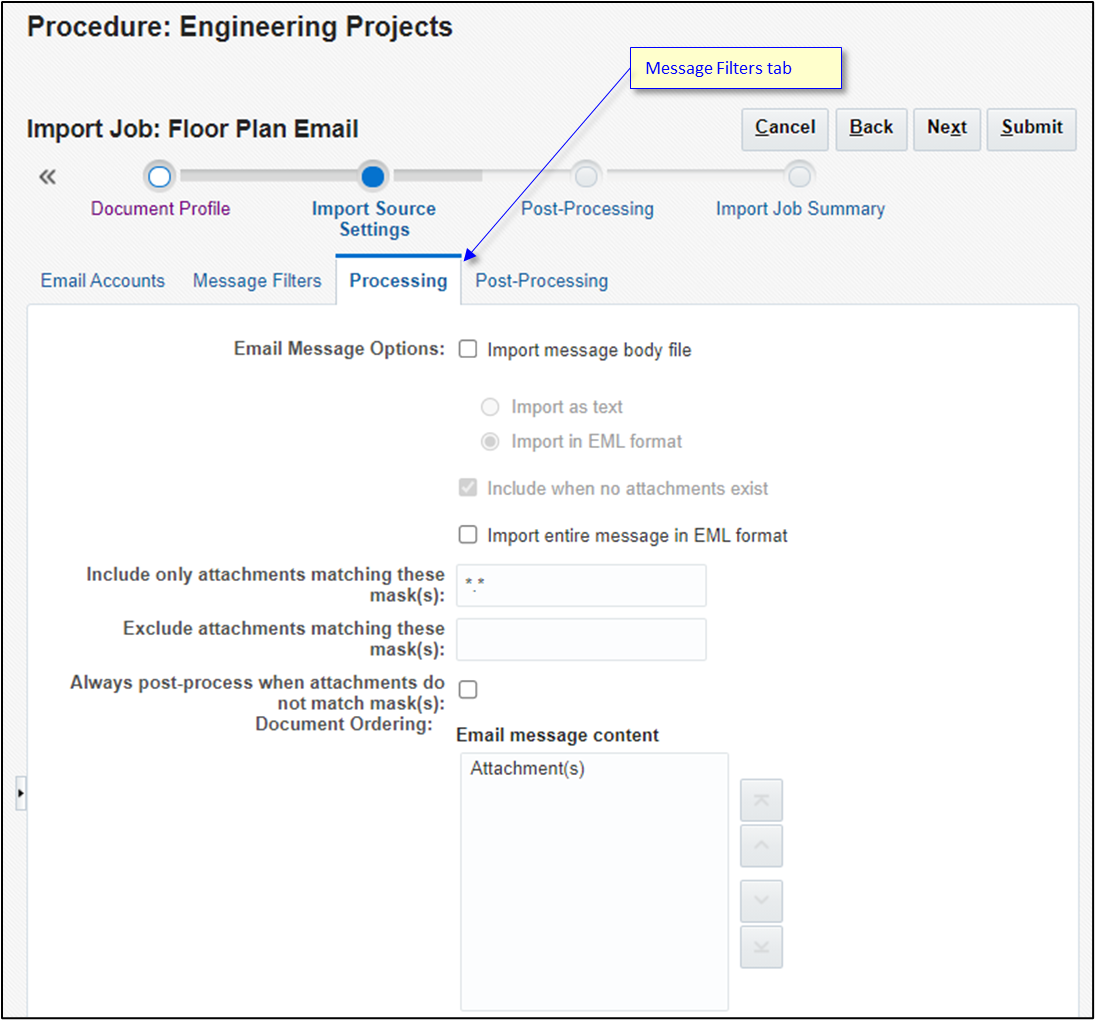Select the Import as text radio button

tap(490, 407)
